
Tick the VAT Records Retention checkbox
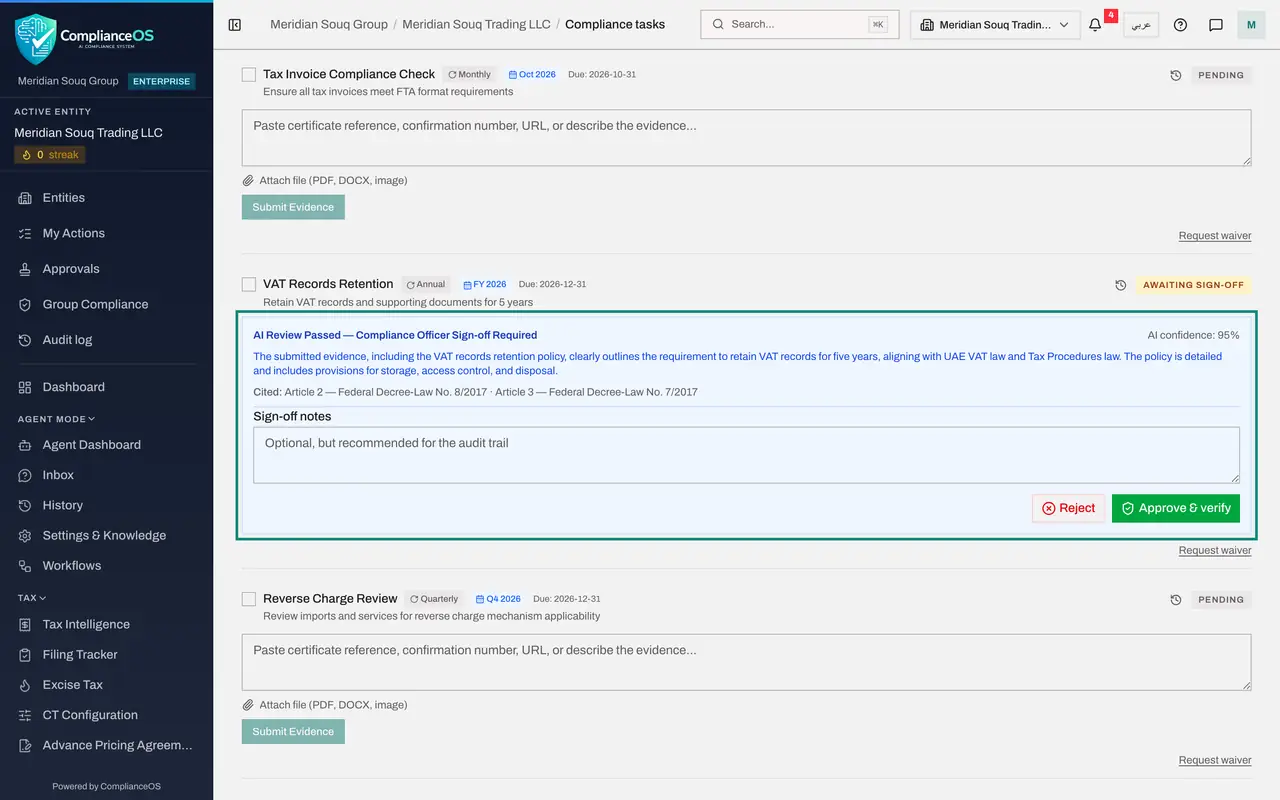point(249,284)
